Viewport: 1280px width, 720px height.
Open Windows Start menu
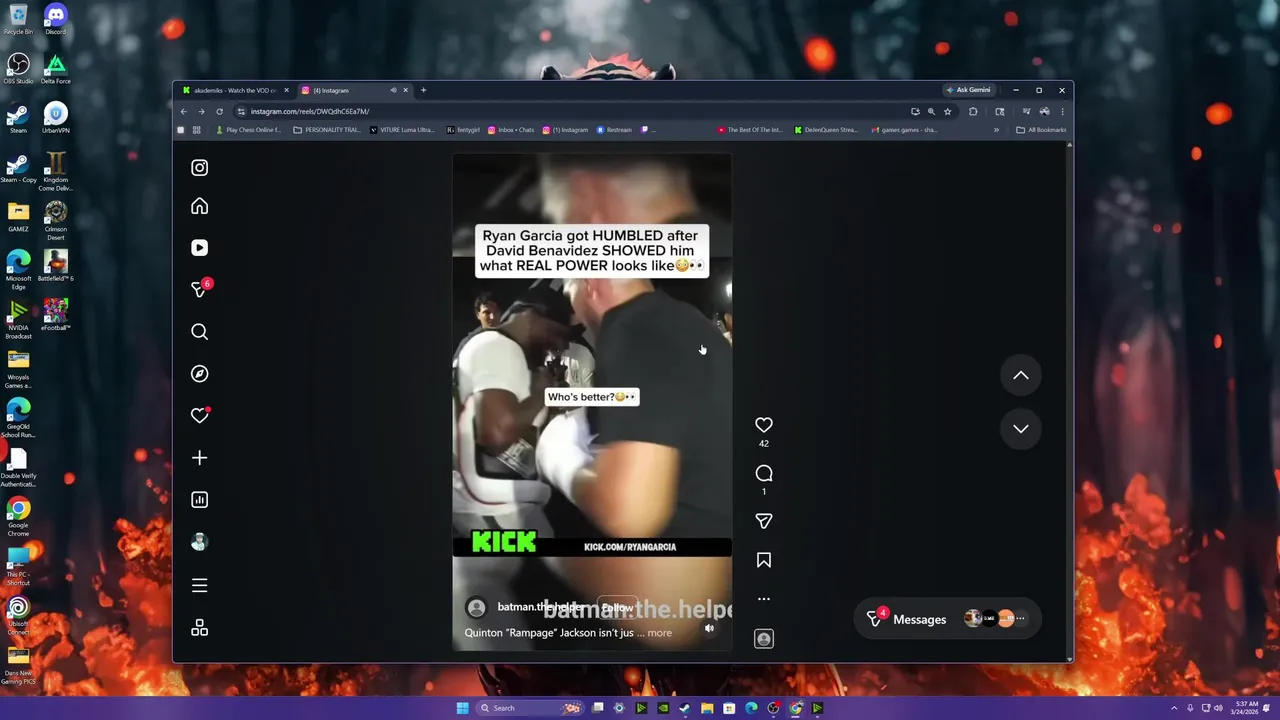[x=462, y=708]
